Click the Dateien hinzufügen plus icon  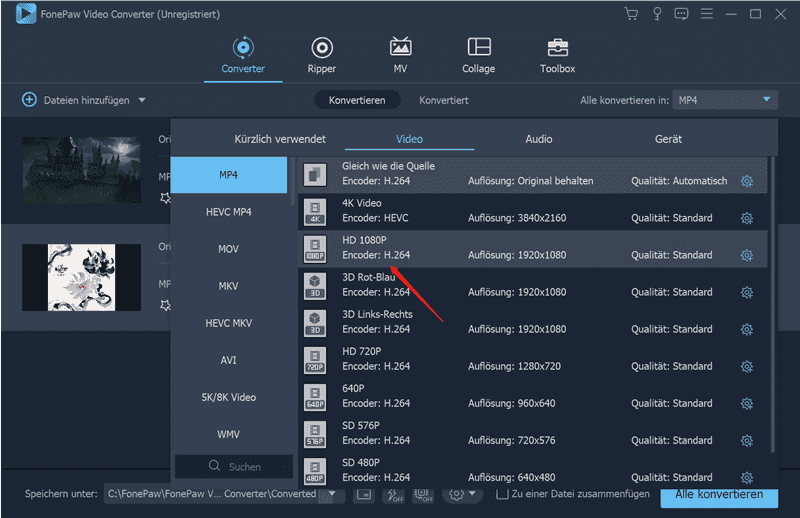[x=29, y=100]
